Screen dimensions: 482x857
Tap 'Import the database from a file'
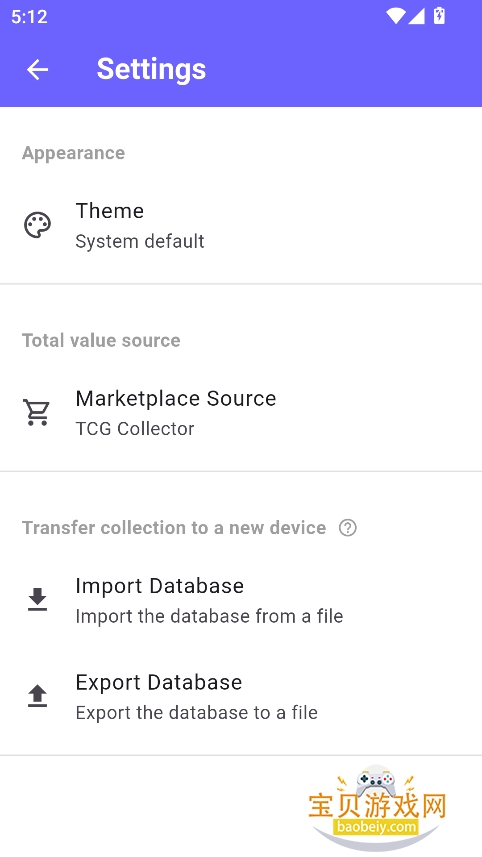pyautogui.click(x=209, y=616)
